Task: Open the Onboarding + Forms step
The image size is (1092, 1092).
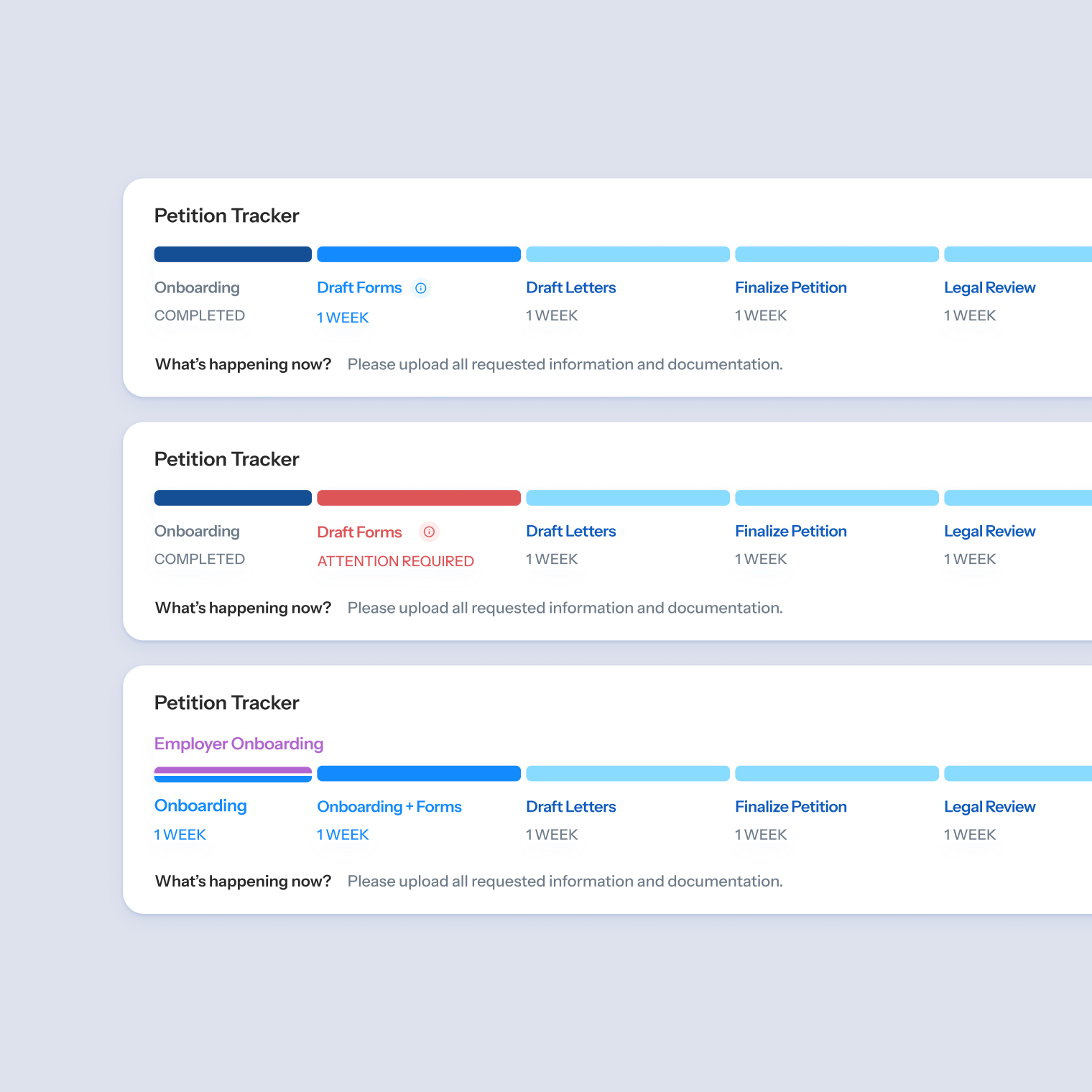Action: click(389, 807)
